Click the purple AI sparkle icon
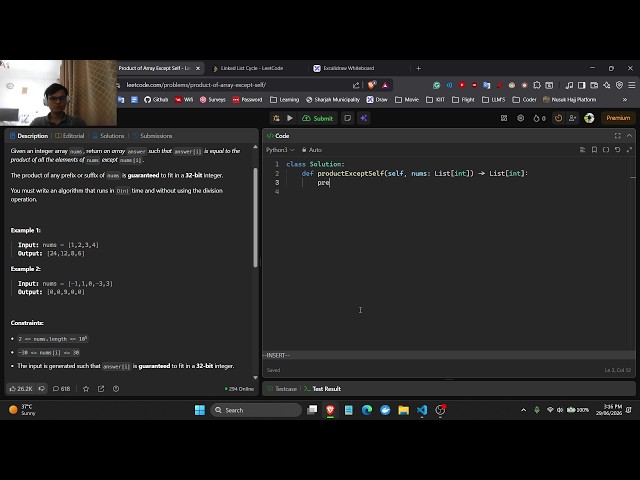This screenshot has width=640, height=480. (x=364, y=118)
